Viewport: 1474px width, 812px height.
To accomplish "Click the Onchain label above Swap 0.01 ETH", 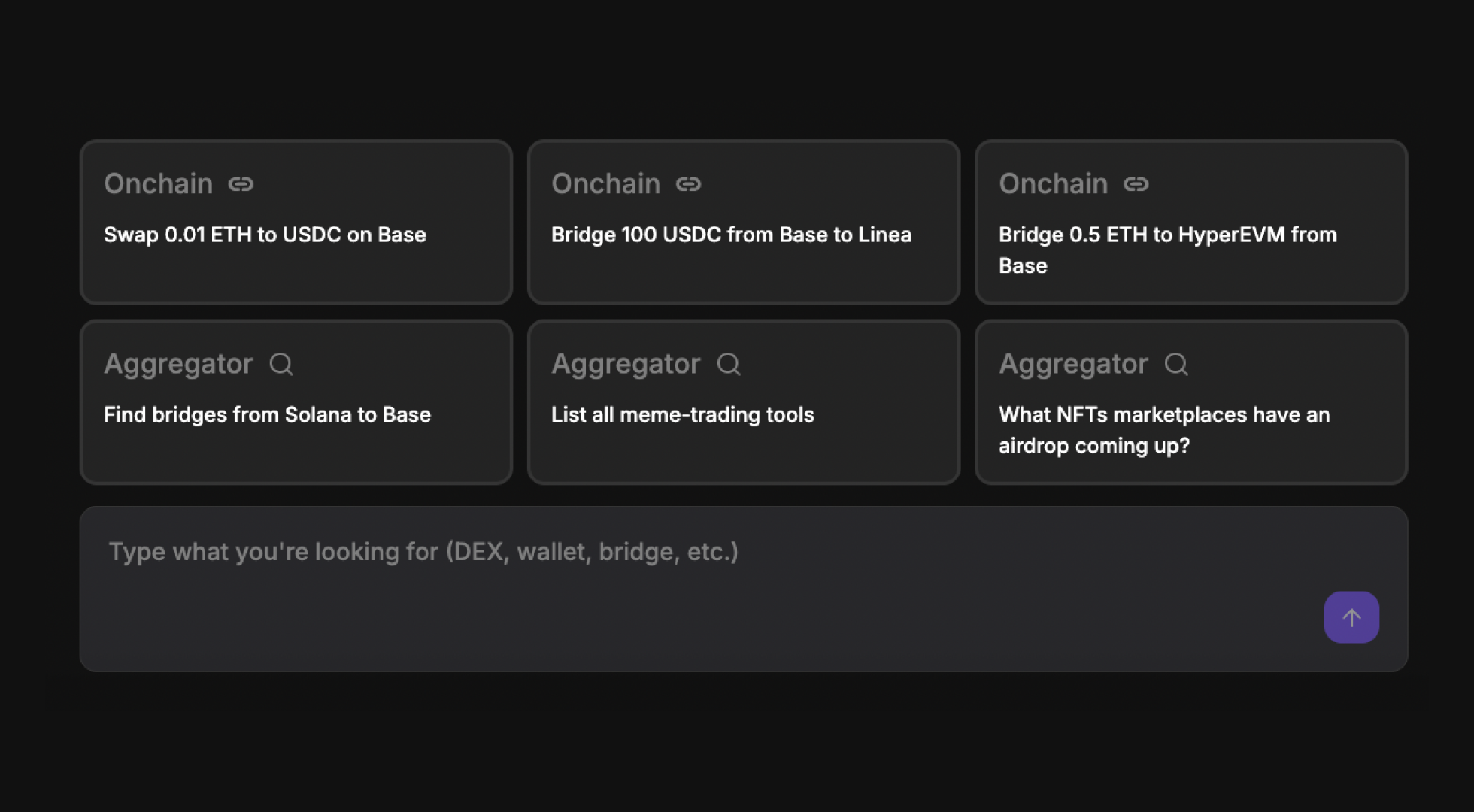I will pos(158,184).
